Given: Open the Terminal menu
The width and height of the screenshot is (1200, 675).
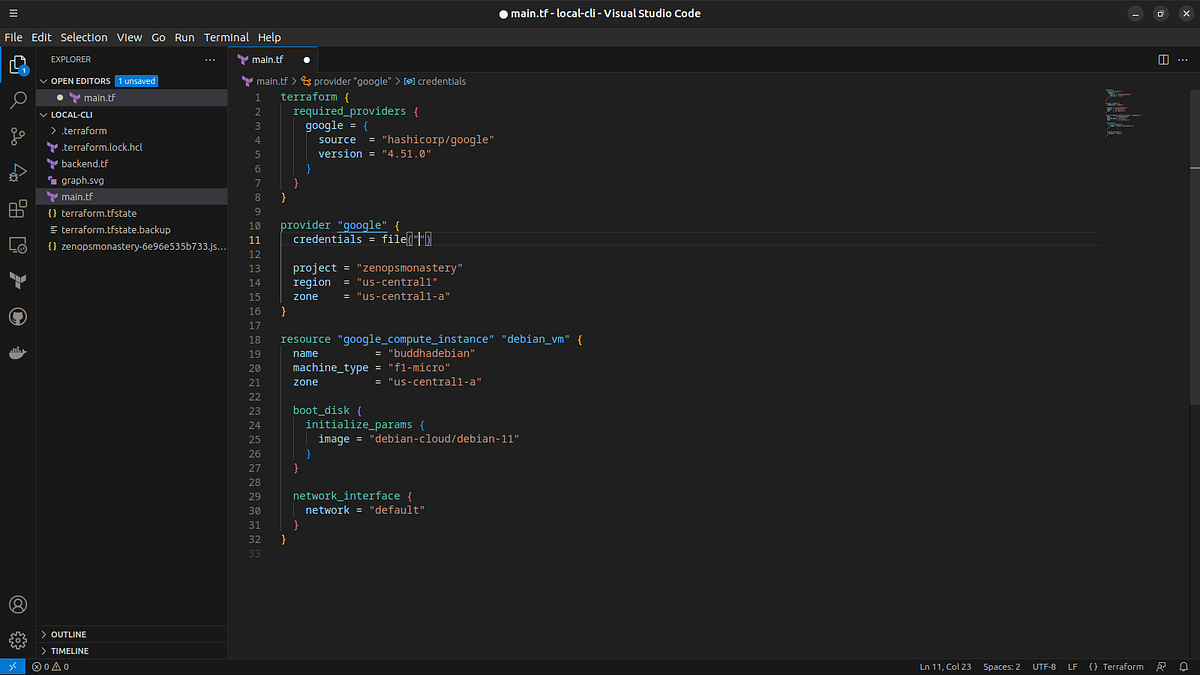Looking at the screenshot, I should point(226,37).
